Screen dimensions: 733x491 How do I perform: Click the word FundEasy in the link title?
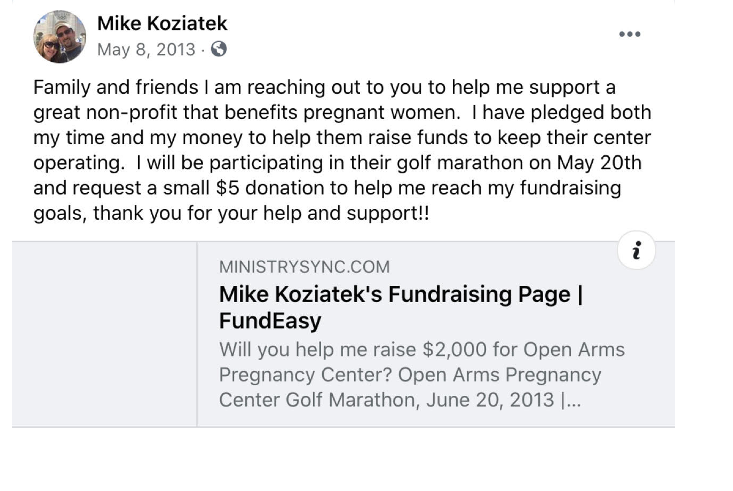coord(270,321)
